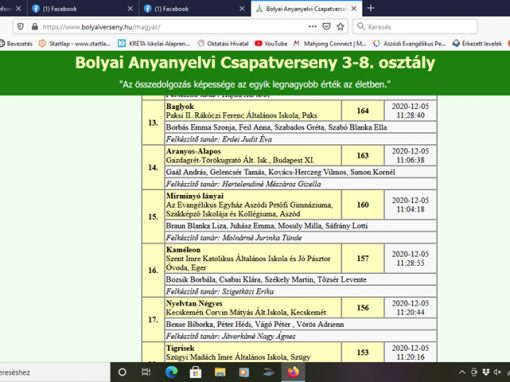This screenshot has height=382, width=510.
Task: Open Task View on the taskbar
Action: [x=146, y=372]
